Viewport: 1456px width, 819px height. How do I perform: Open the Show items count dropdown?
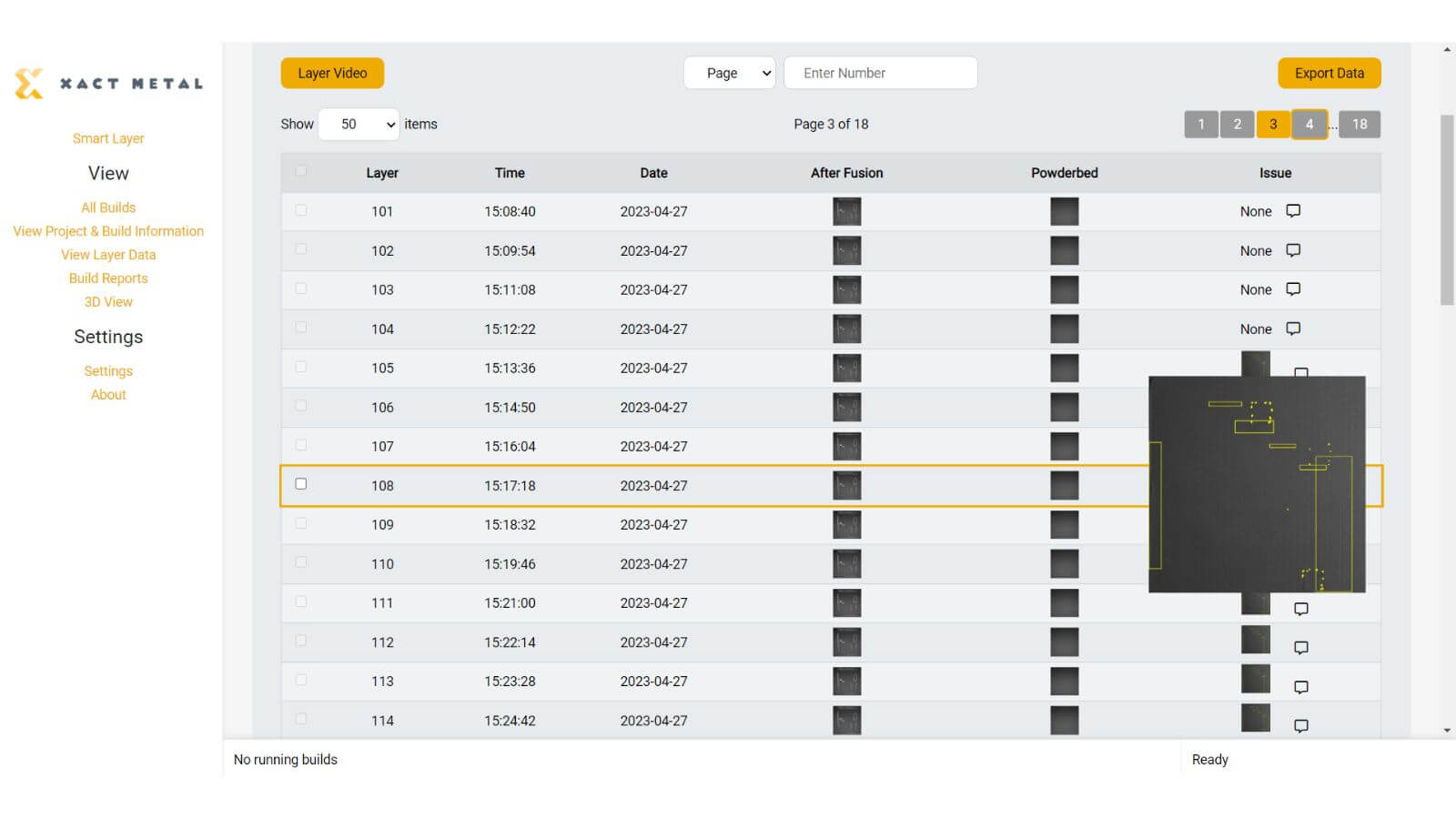[359, 124]
